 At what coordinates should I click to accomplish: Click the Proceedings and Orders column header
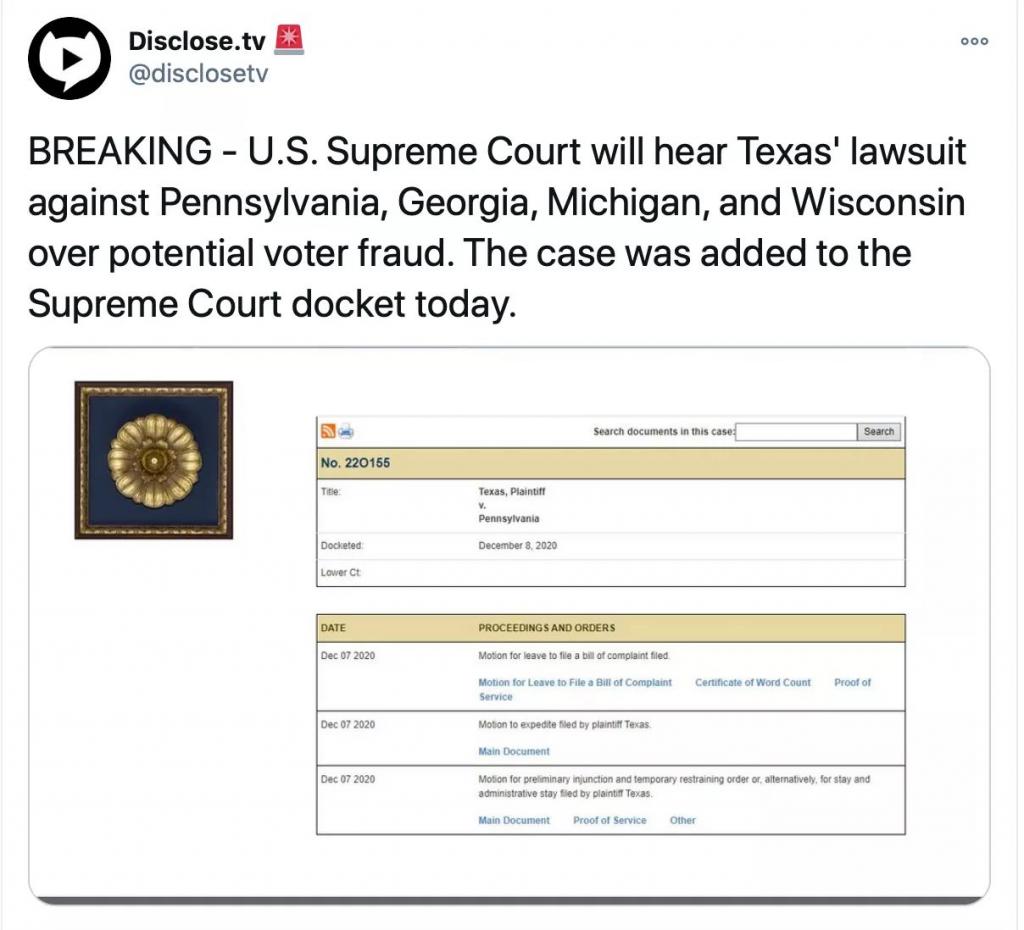547,628
